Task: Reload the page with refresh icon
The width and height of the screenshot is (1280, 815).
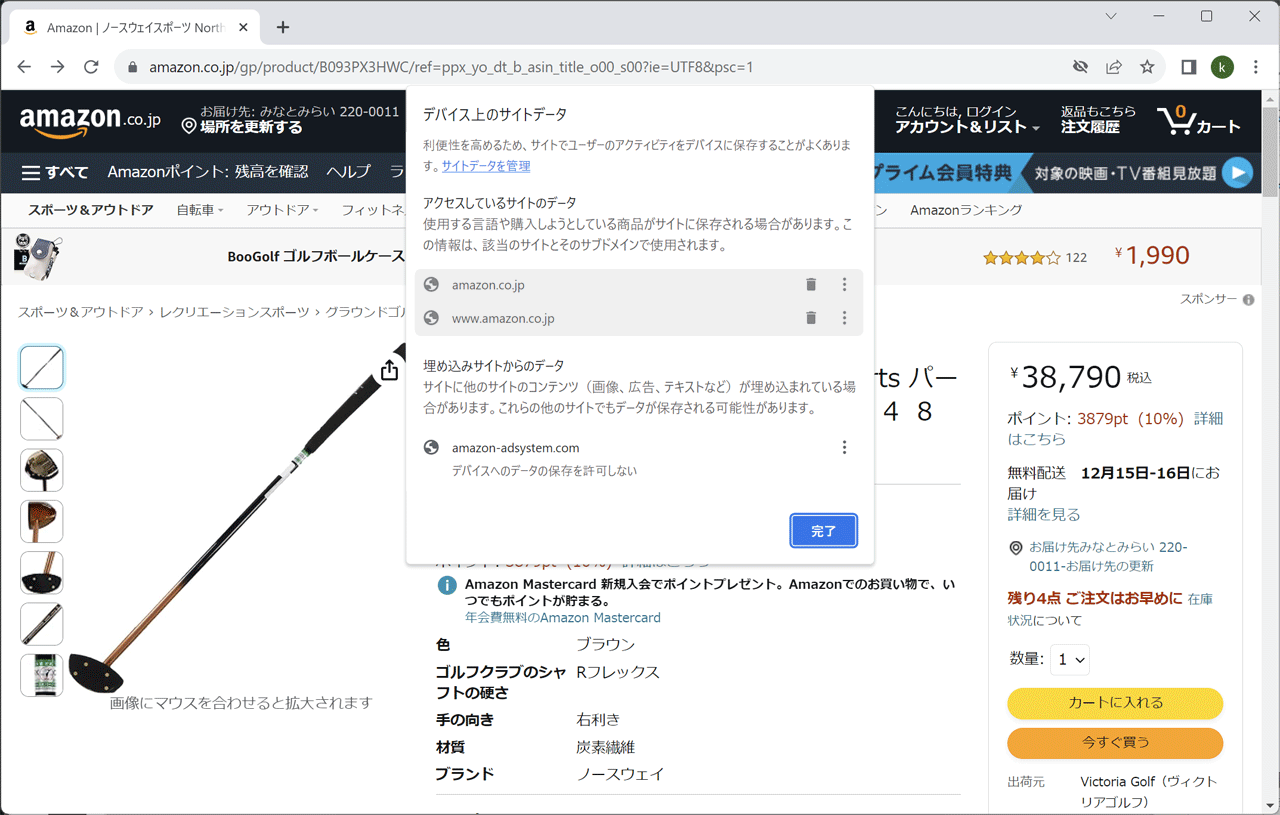Action: [91, 67]
